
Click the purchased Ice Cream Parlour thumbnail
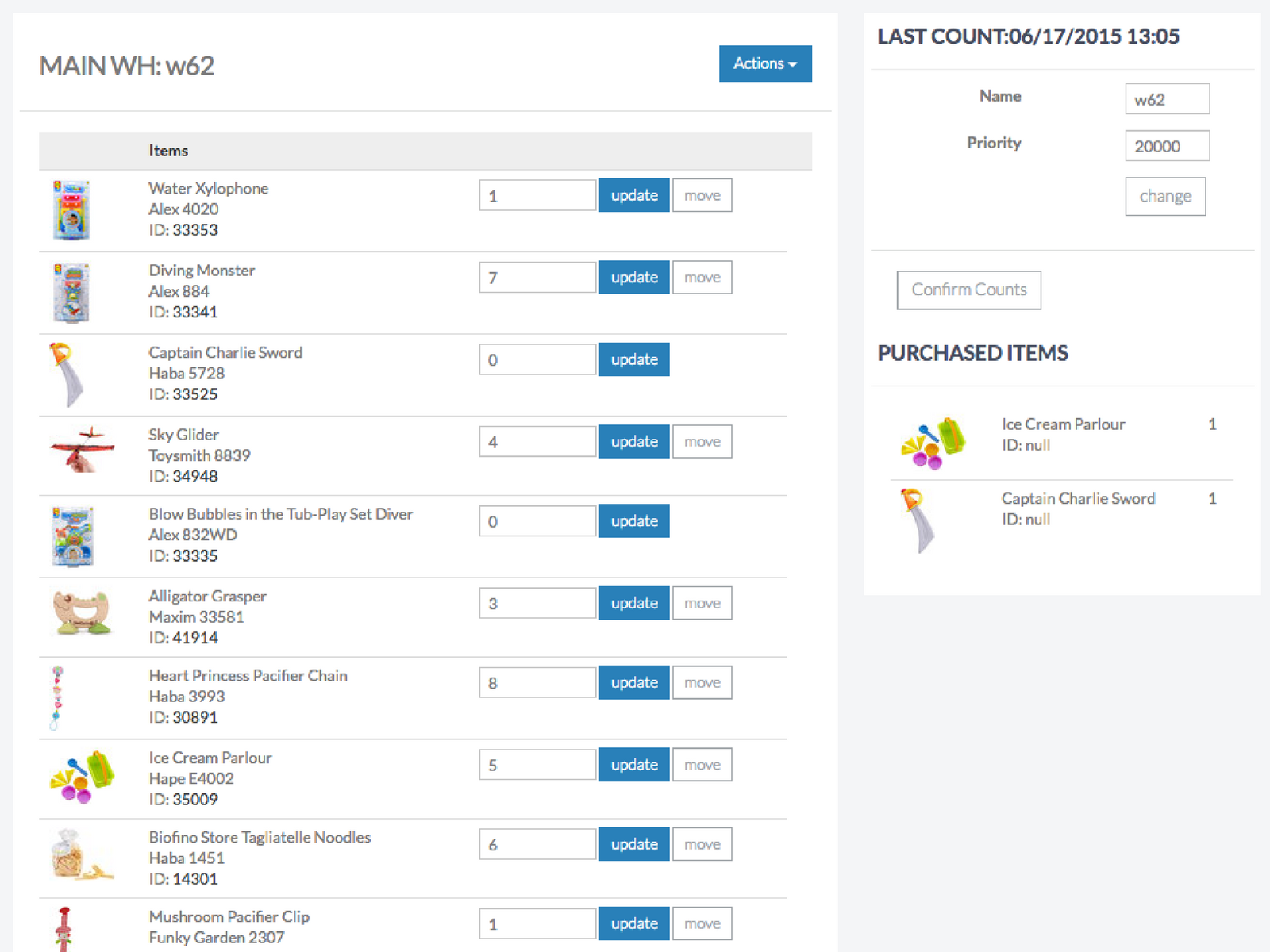(x=933, y=442)
